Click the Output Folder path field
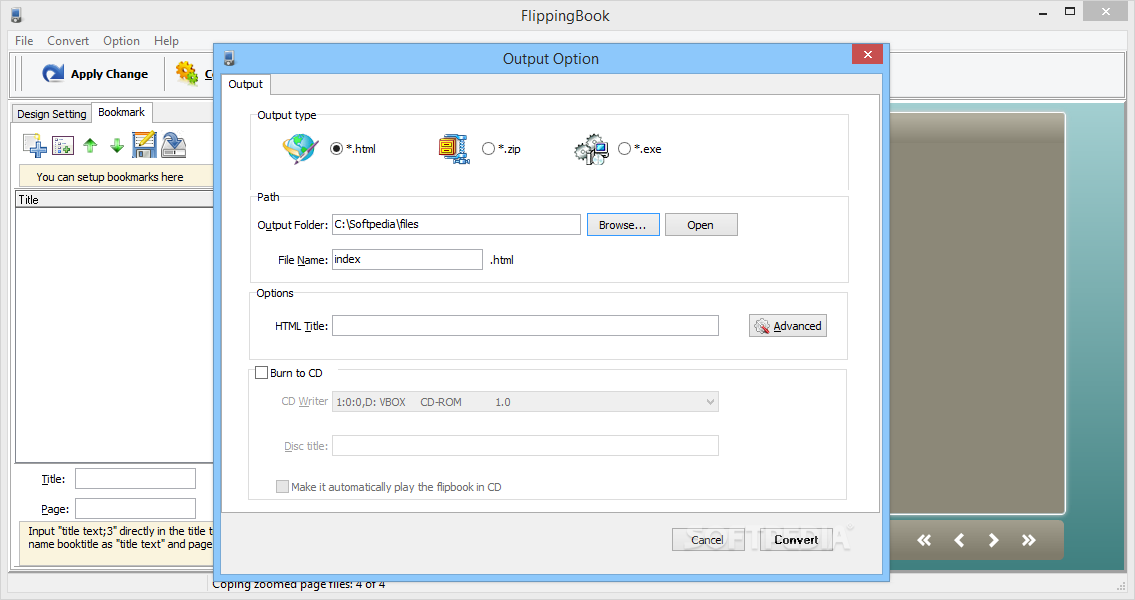This screenshot has width=1135, height=600. [456, 224]
